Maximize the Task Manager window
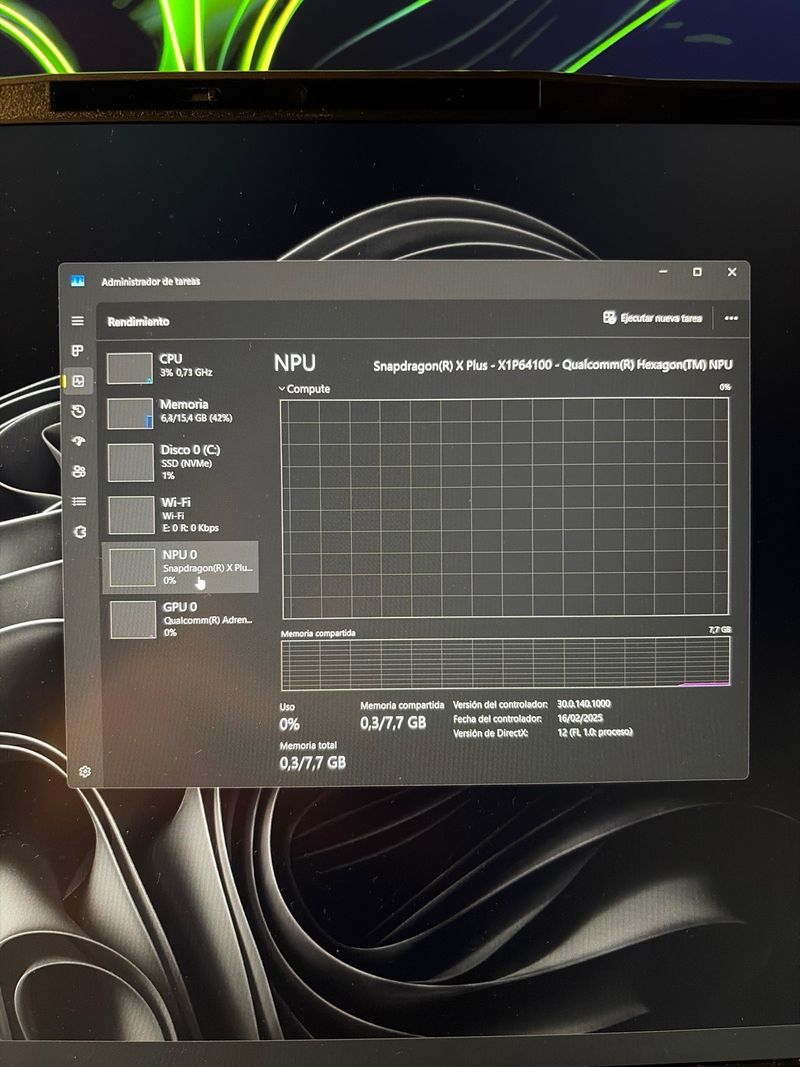800x1067 pixels. point(697,272)
